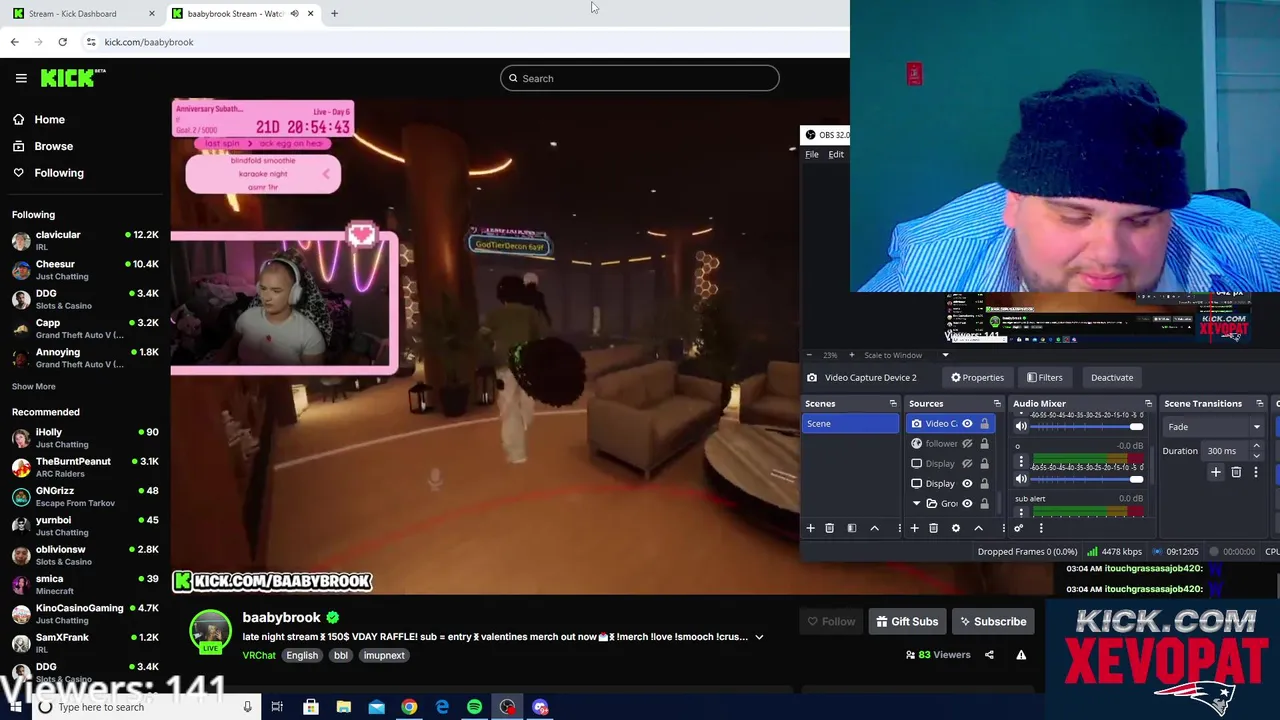Open options menu for the 'o' audio track
Image resolution: width=1280 pixels, height=720 pixels.
(1021, 461)
